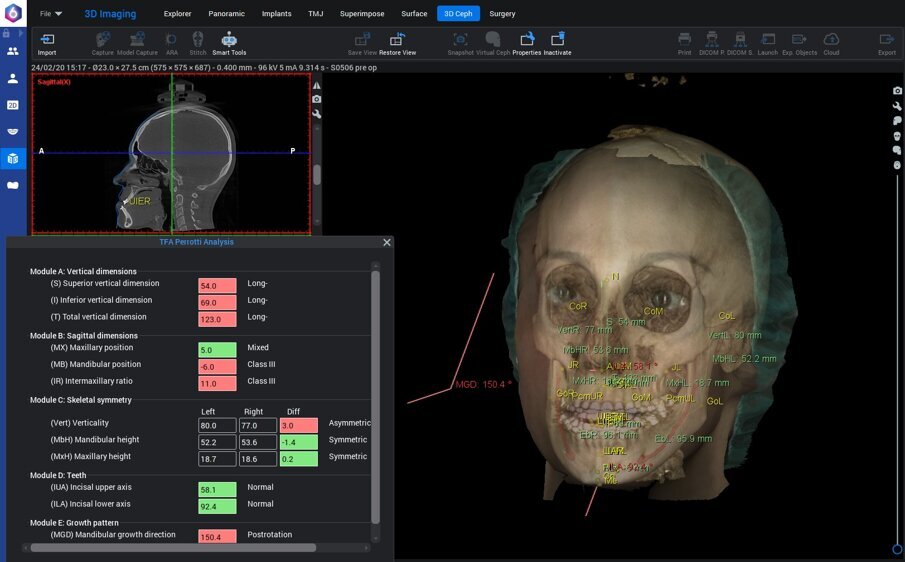Image resolution: width=905 pixels, height=562 pixels.
Task: Open wrench settings in the 3D view
Action: click(897, 106)
